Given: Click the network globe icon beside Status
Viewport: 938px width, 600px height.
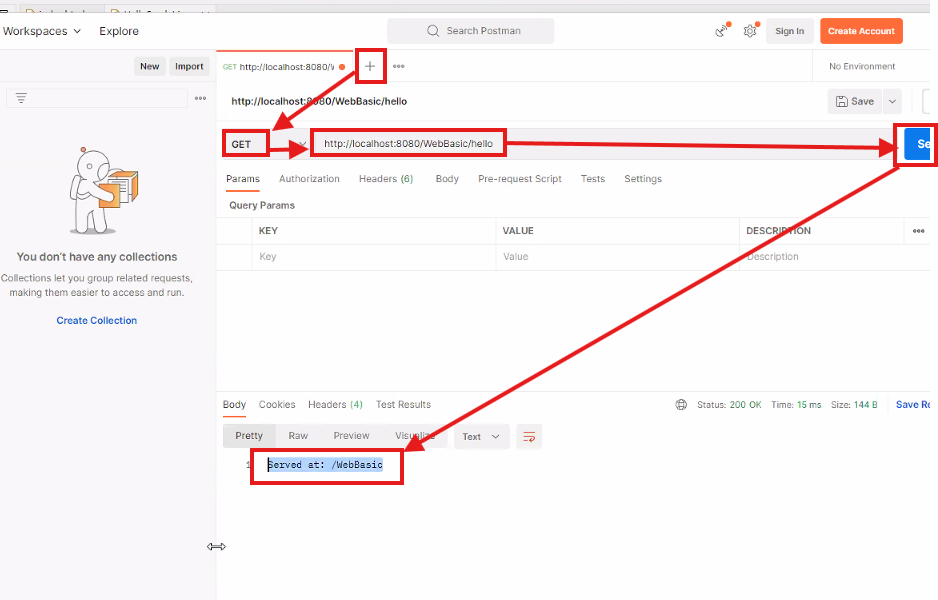Looking at the screenshot, I should pos(681,405).
